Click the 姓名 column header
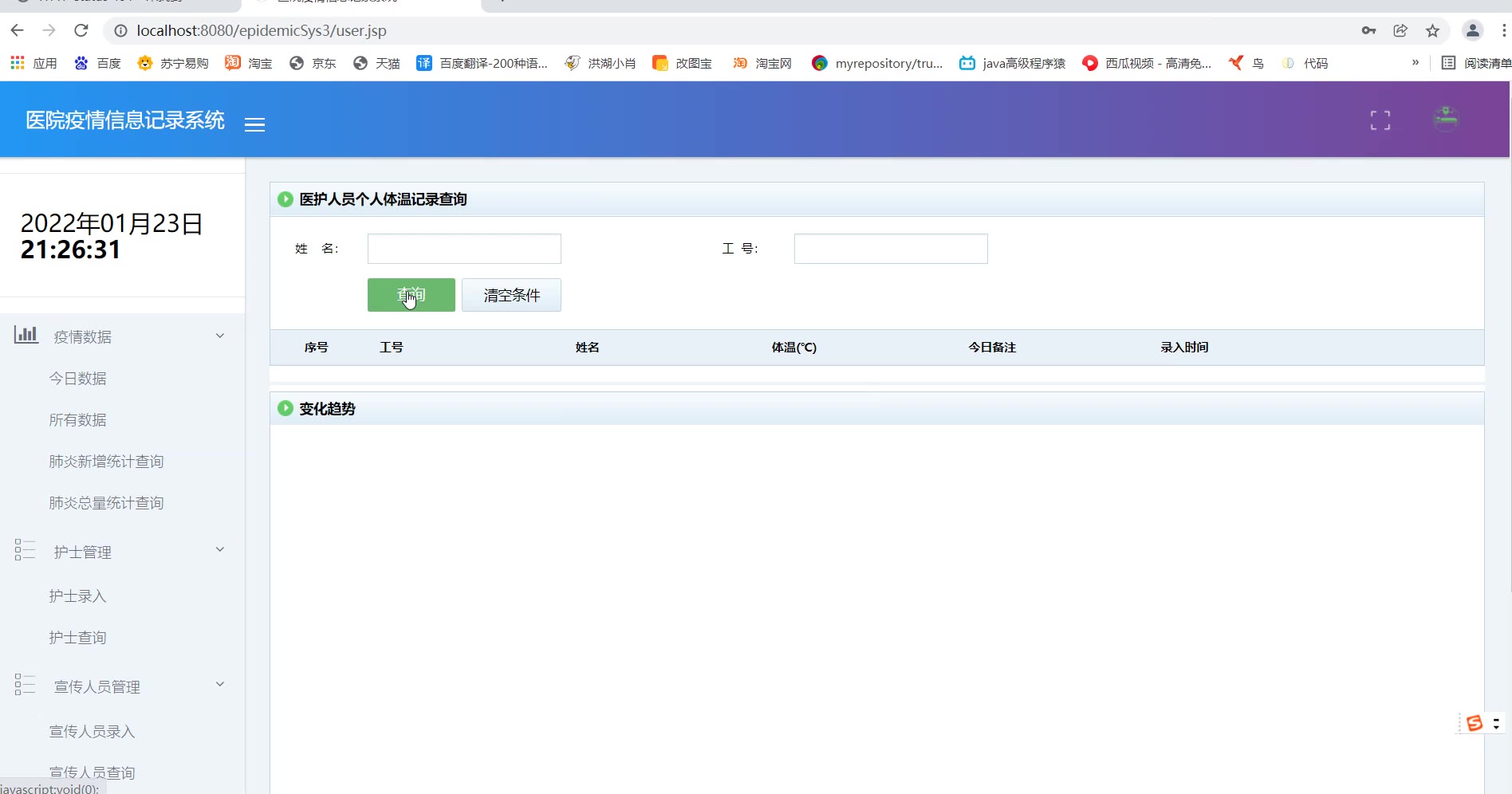This screenshot has width=1512, height=794. pyautogui.click(x=587, y=348)
